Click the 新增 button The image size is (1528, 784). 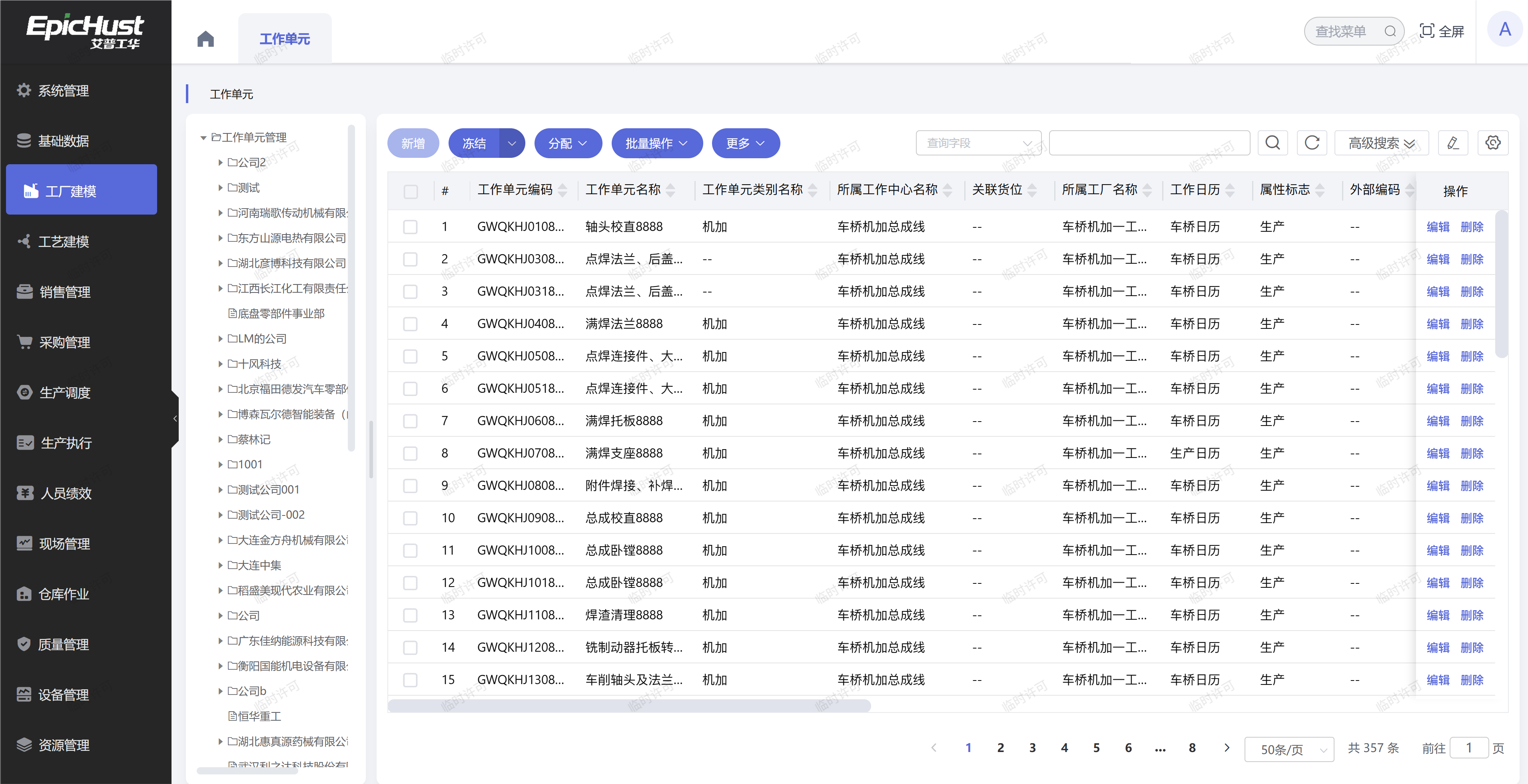413,143
